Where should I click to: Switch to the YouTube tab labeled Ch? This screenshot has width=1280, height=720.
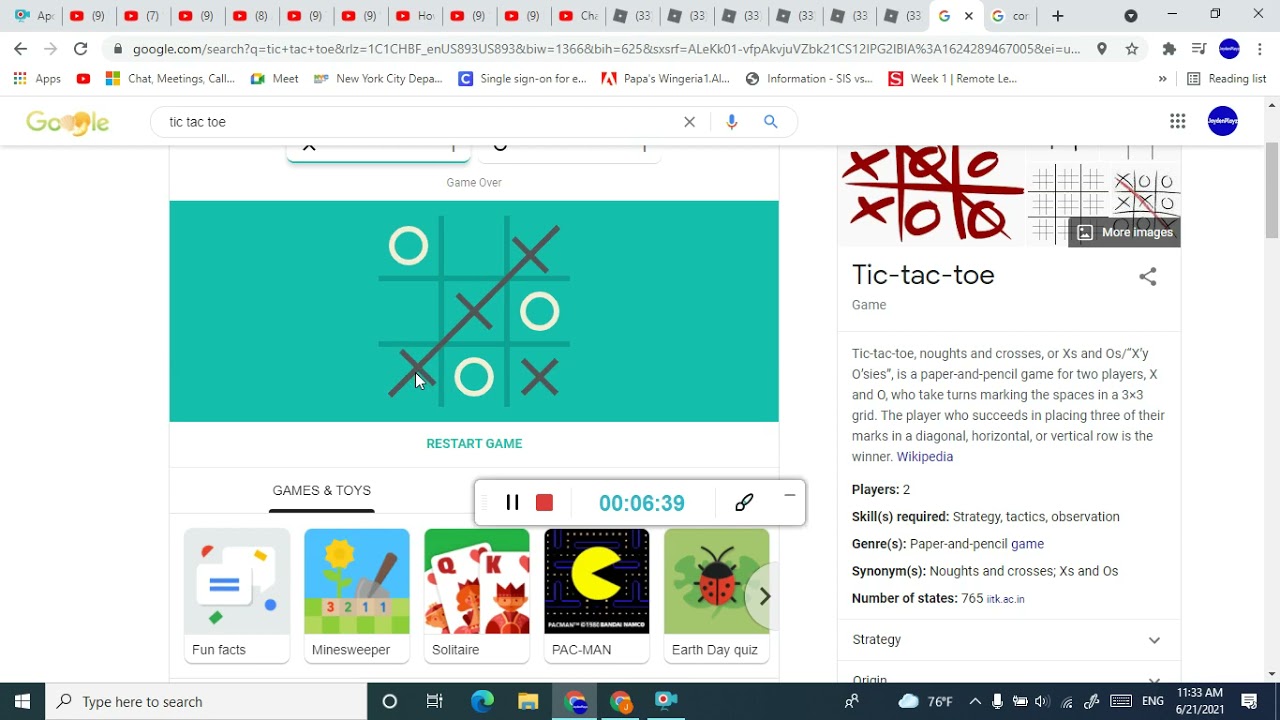coord(576,16)
